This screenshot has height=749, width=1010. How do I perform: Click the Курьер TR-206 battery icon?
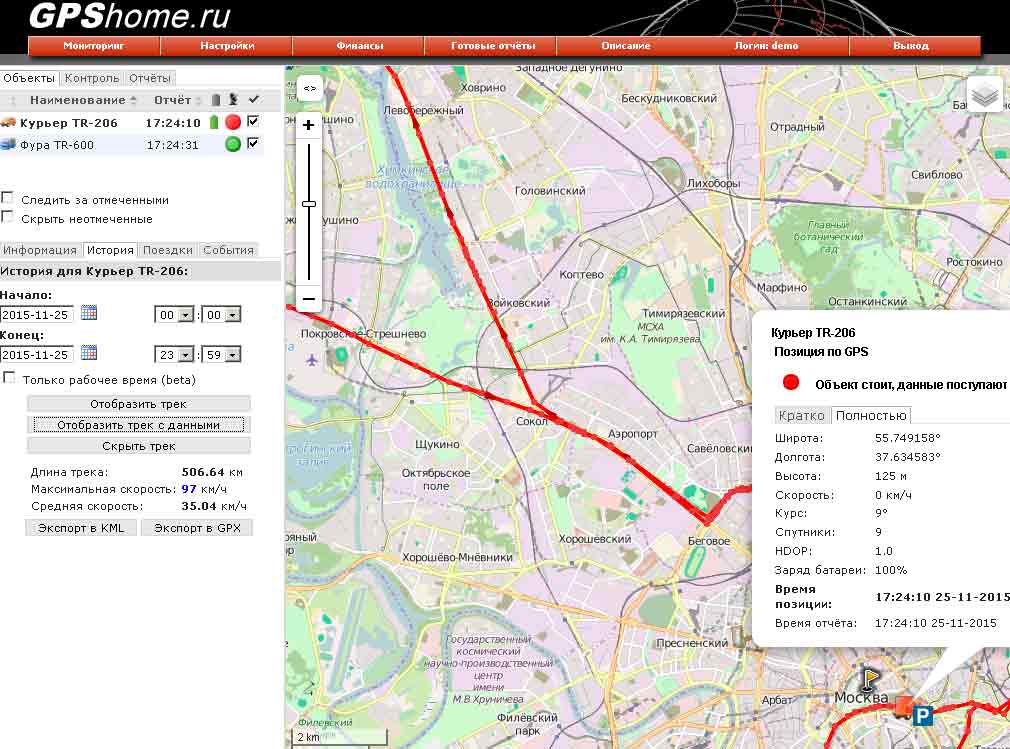coord(214,122)
